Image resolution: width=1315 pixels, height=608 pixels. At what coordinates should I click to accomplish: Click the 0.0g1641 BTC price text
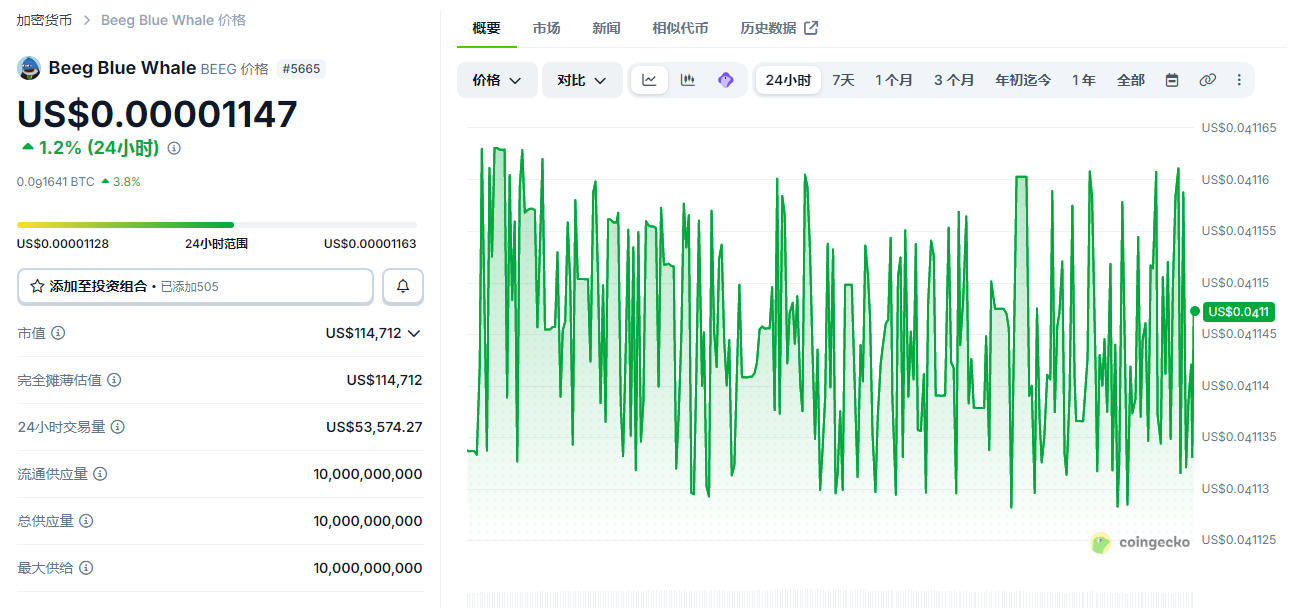(56, 182)
